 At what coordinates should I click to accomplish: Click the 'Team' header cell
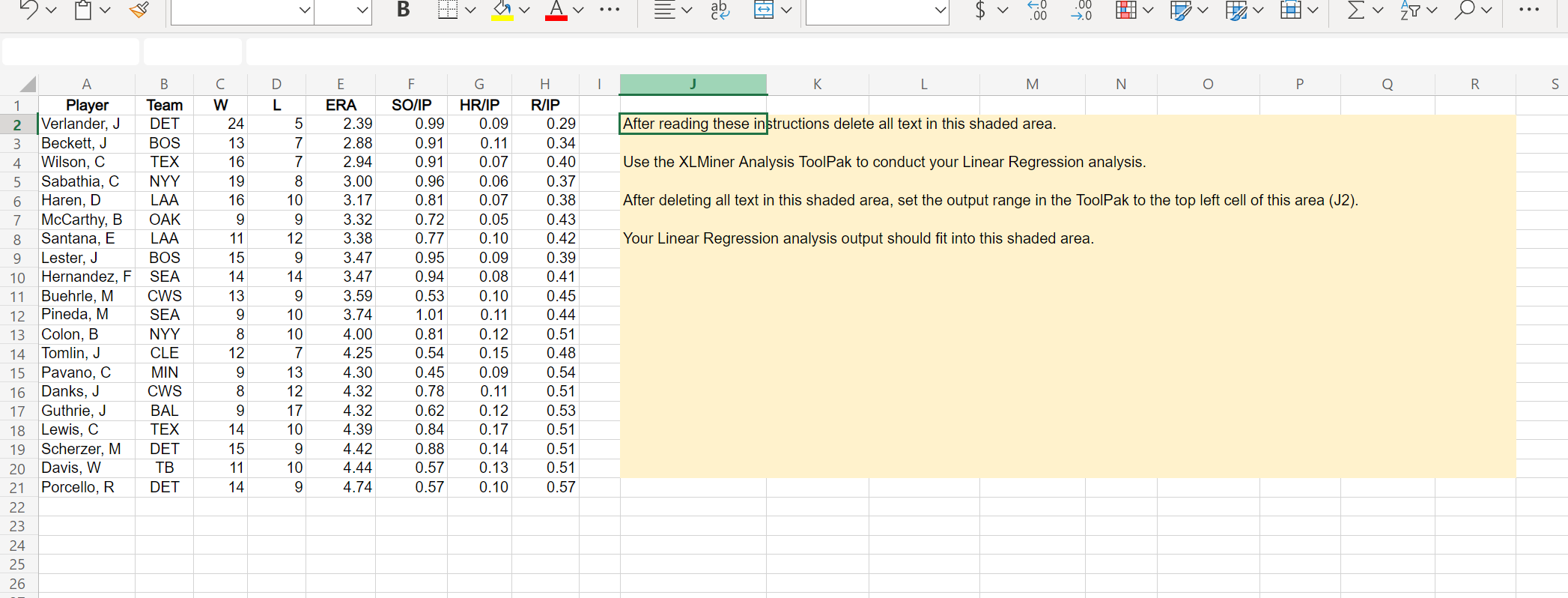(164, 105)
